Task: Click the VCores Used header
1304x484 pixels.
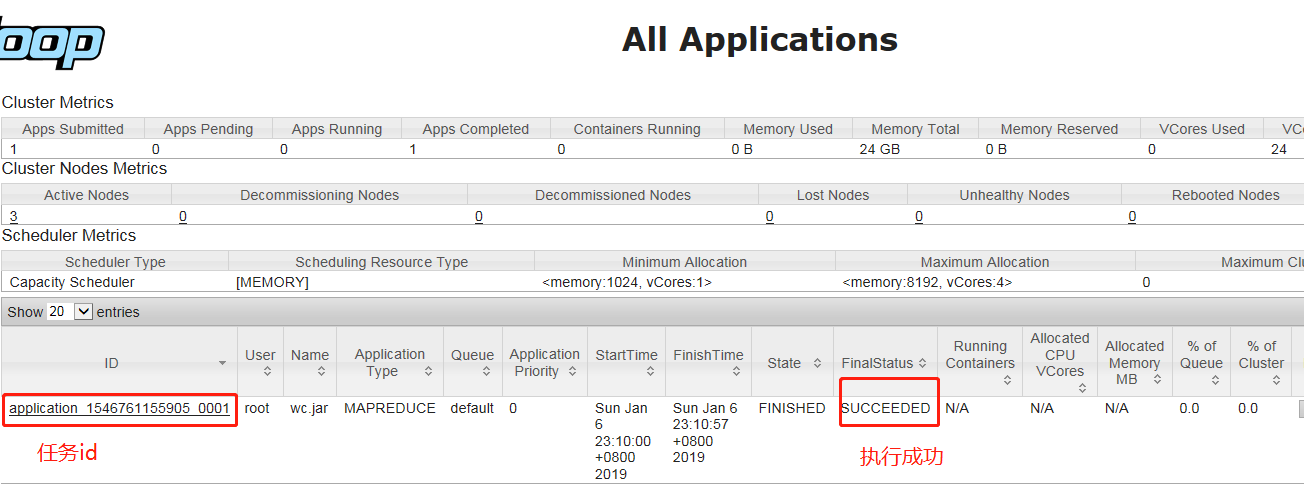Action: (x=1202, y=129)
